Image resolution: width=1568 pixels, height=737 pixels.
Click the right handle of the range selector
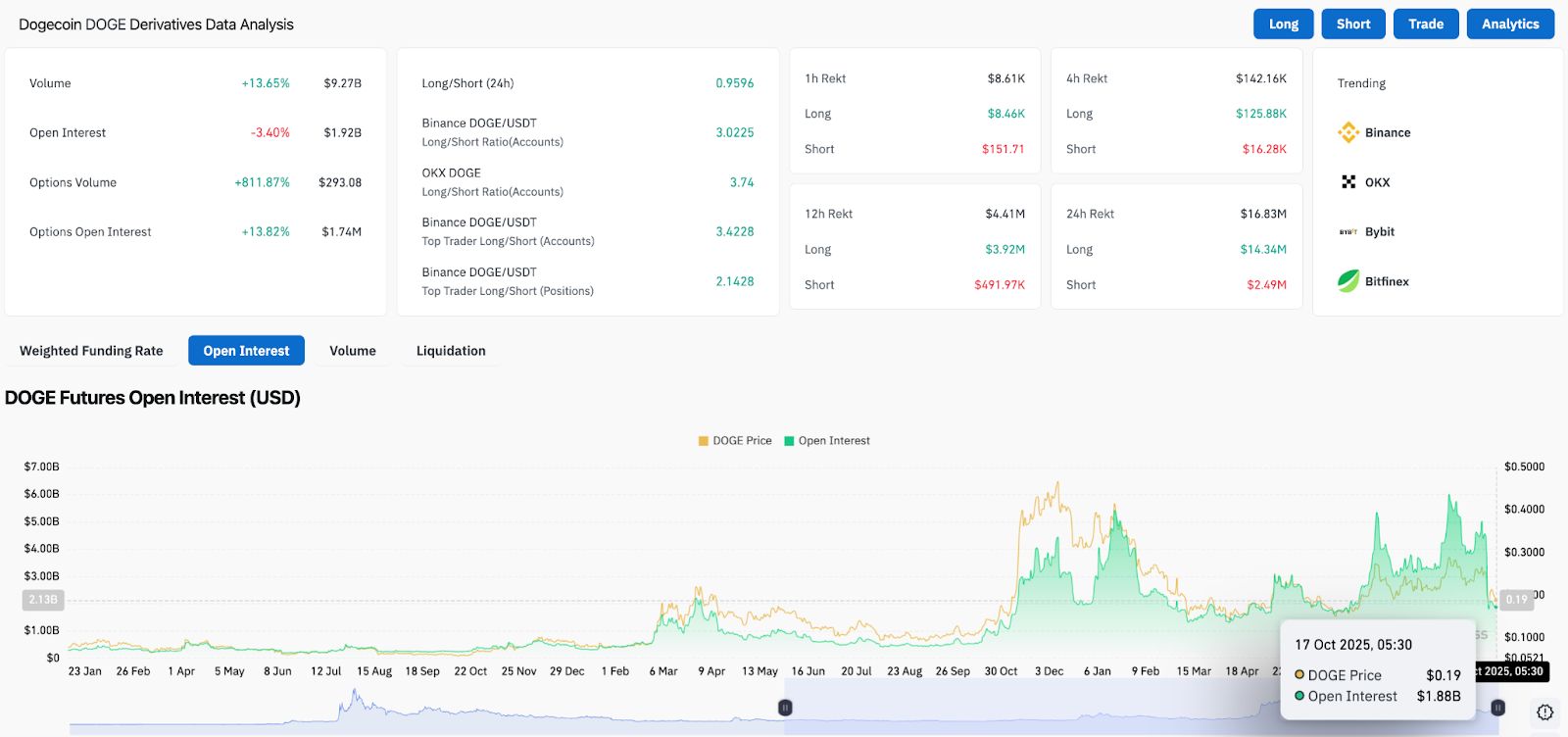(1497, 708)
